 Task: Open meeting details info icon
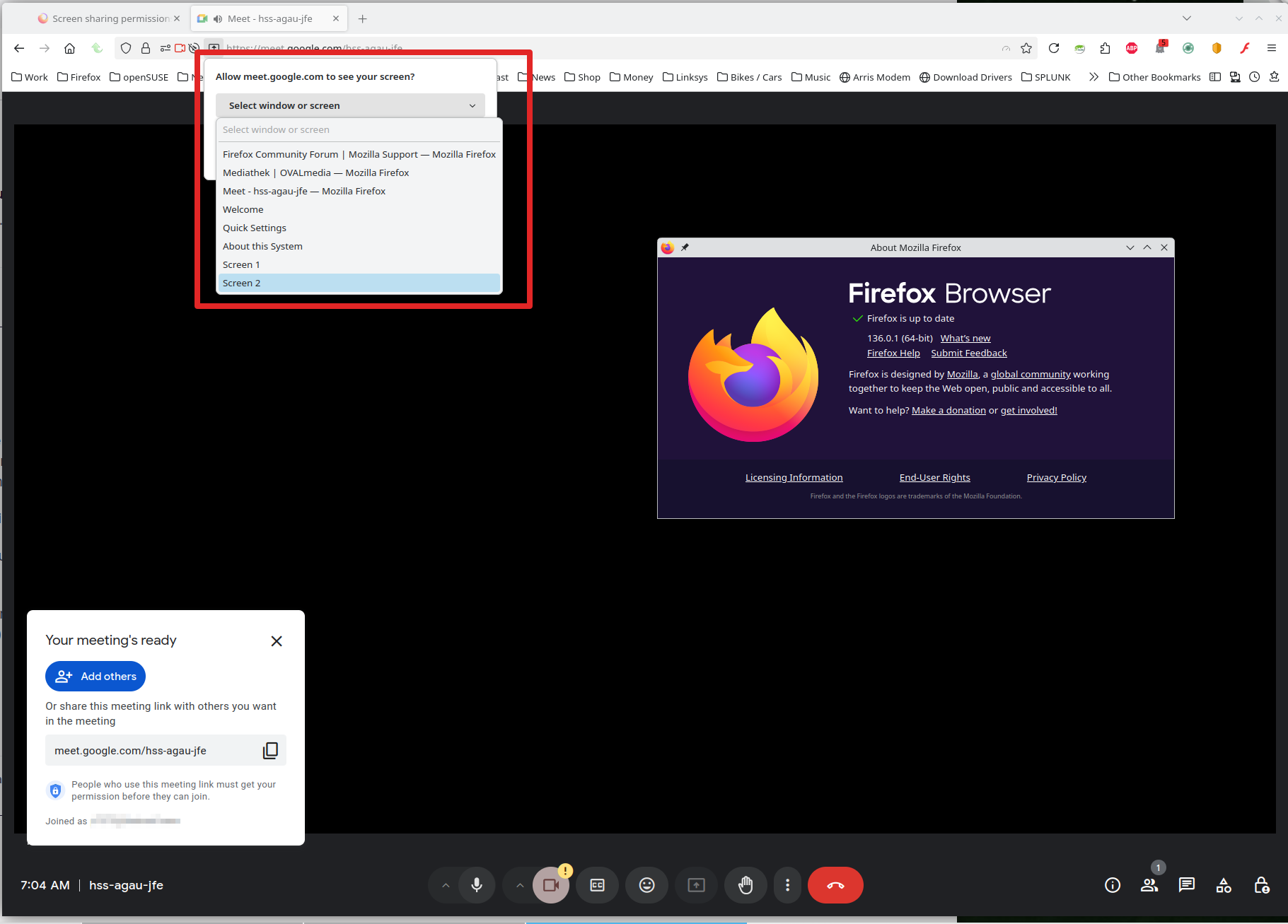coord(1113,885)
